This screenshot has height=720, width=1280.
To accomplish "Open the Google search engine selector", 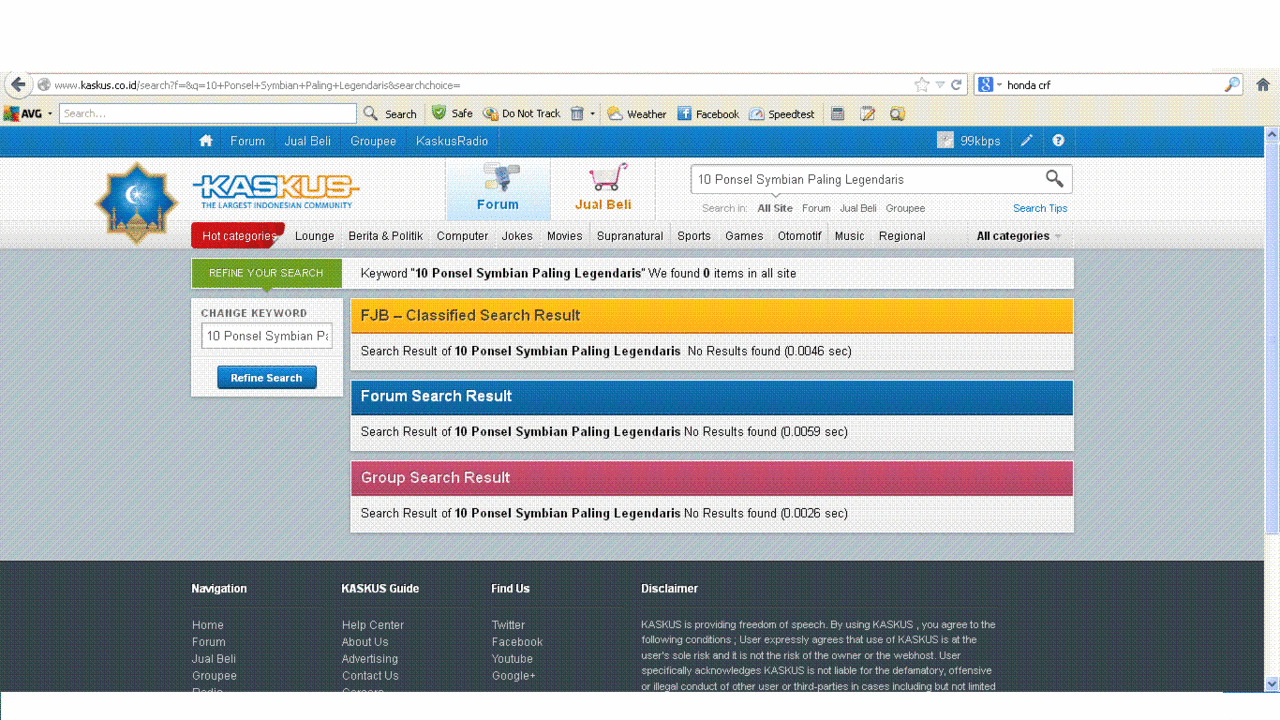I will point(988,85).
